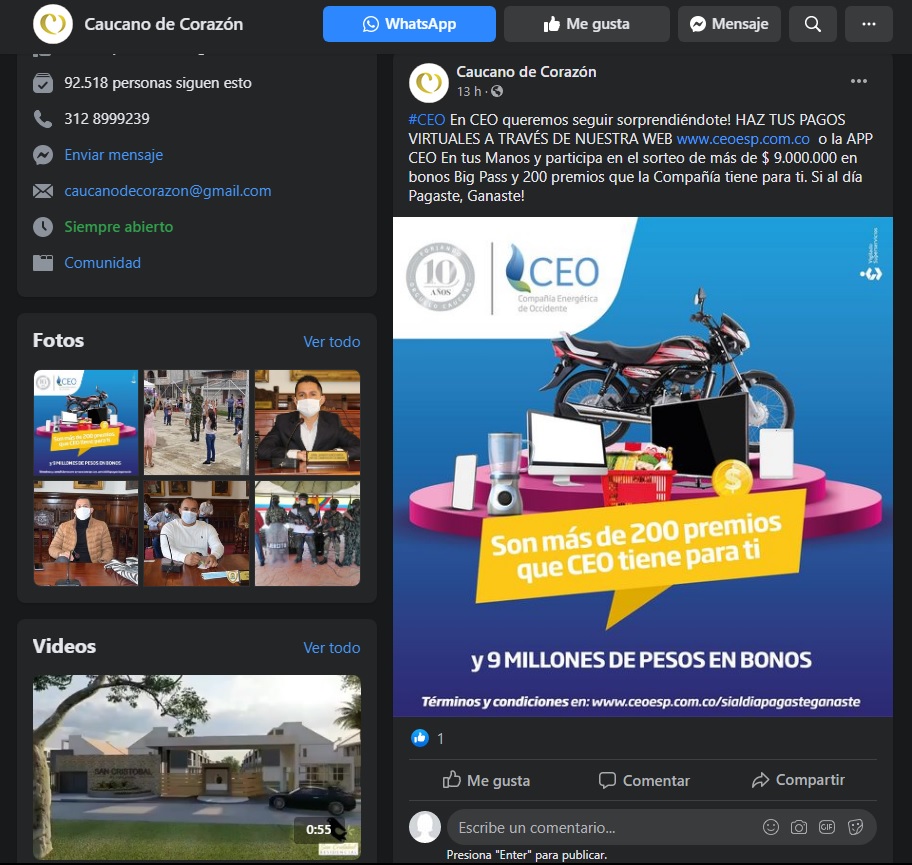Open the photo of man in white shirt
This screenshot has height=865, width=912.
[x=197, y=533]
